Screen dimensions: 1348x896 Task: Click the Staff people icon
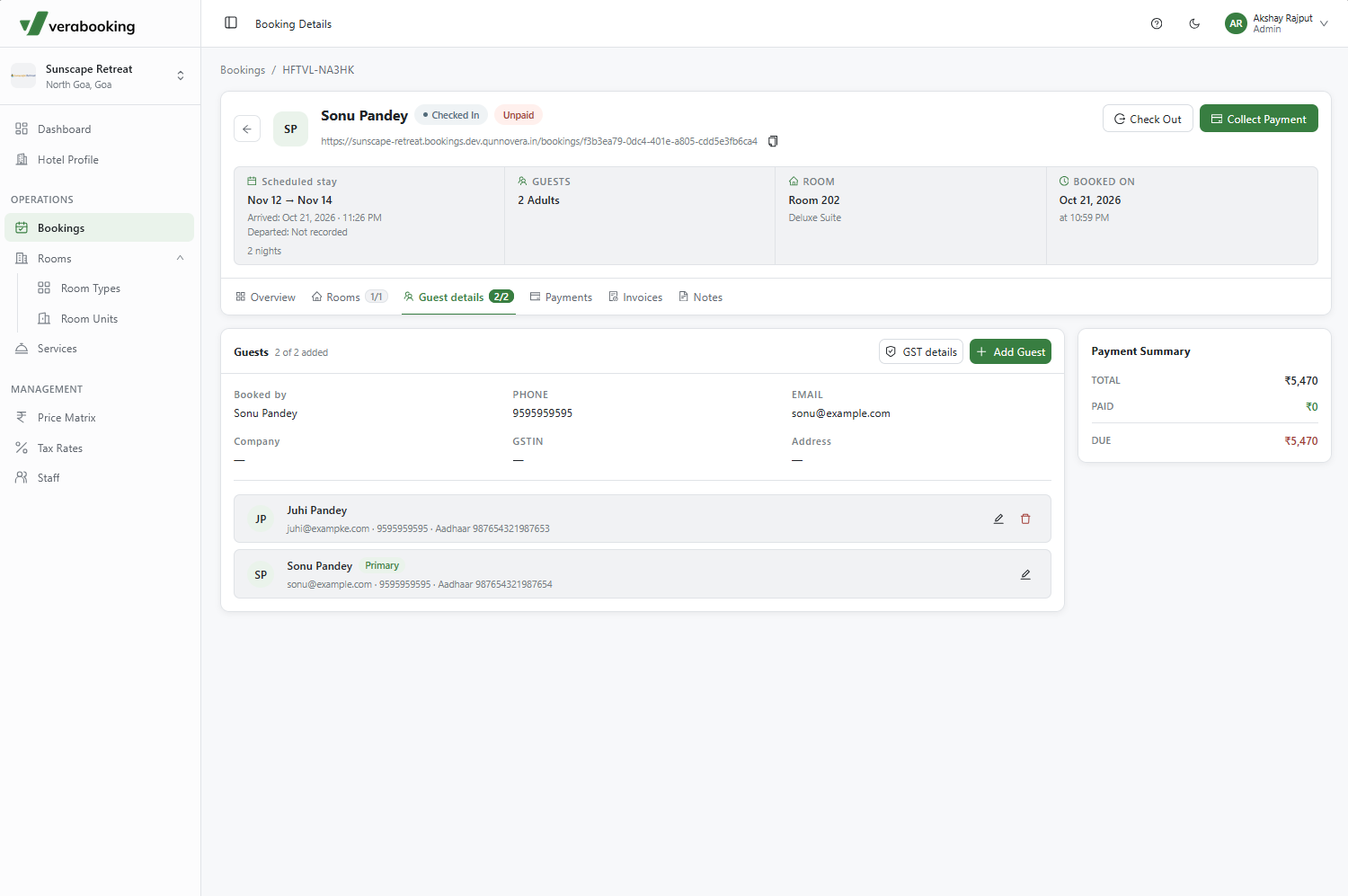[22, 478]
